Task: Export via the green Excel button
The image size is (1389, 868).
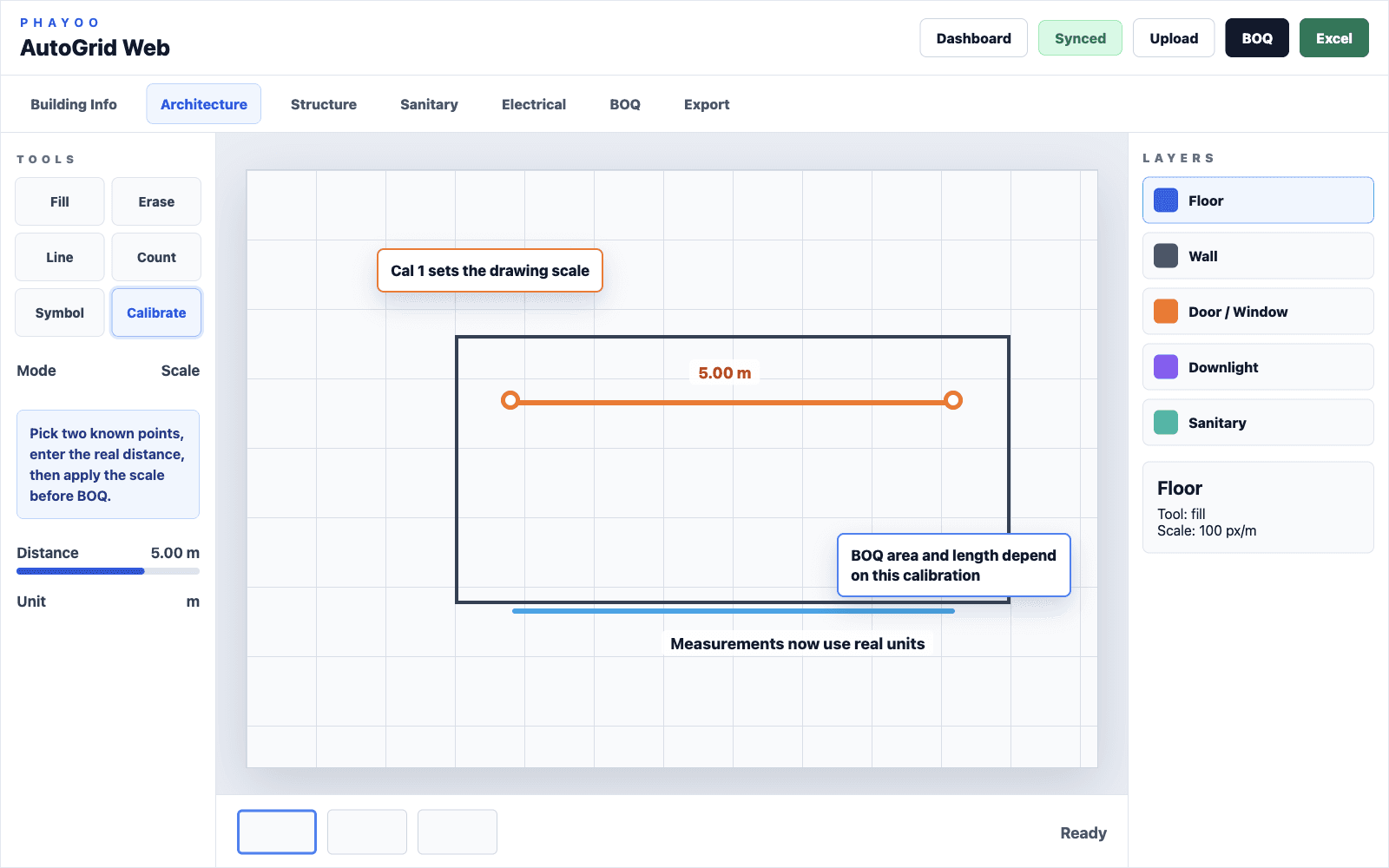Action: pos(1334,38)
